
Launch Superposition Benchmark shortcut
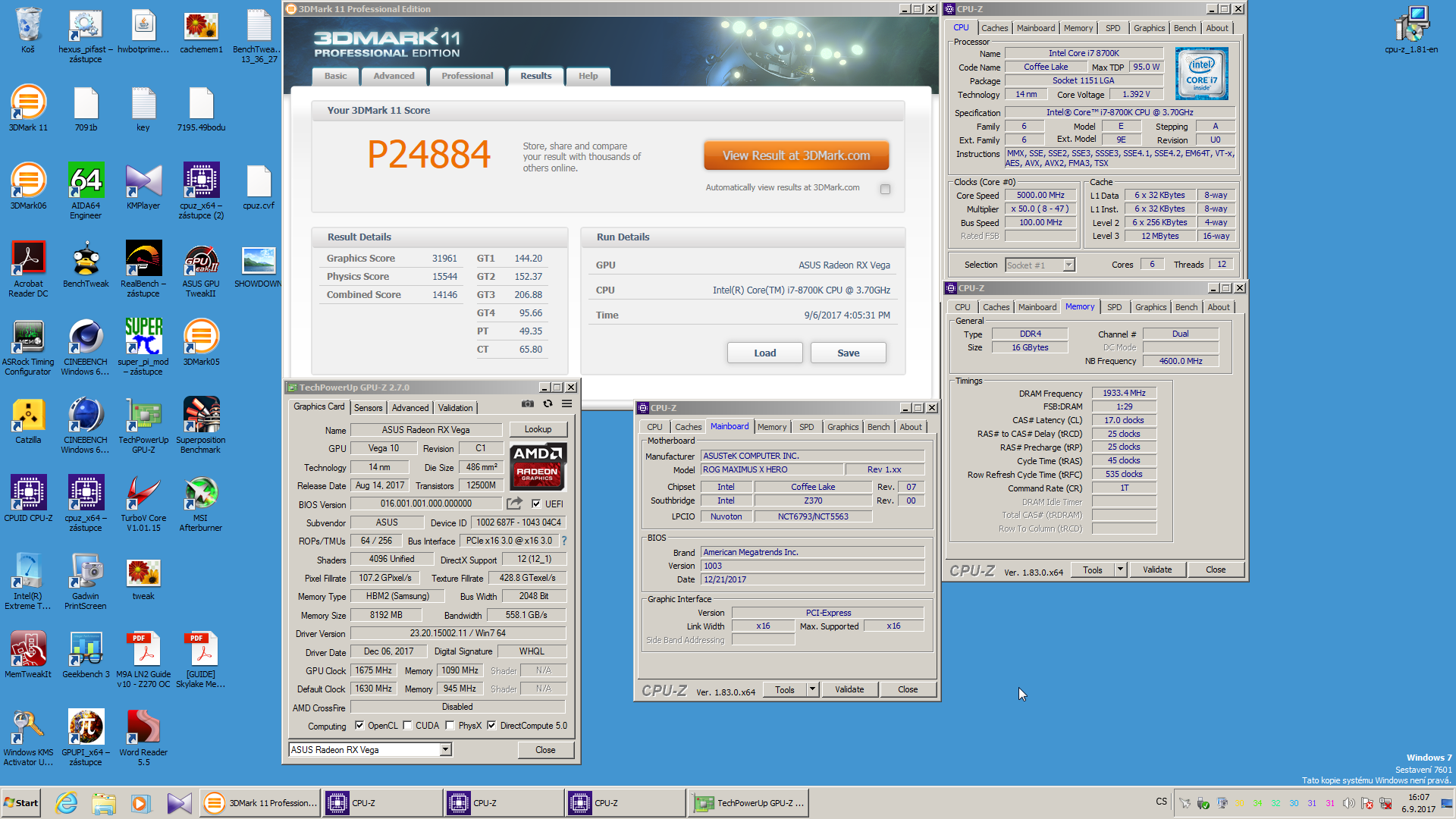click(201, 425)
